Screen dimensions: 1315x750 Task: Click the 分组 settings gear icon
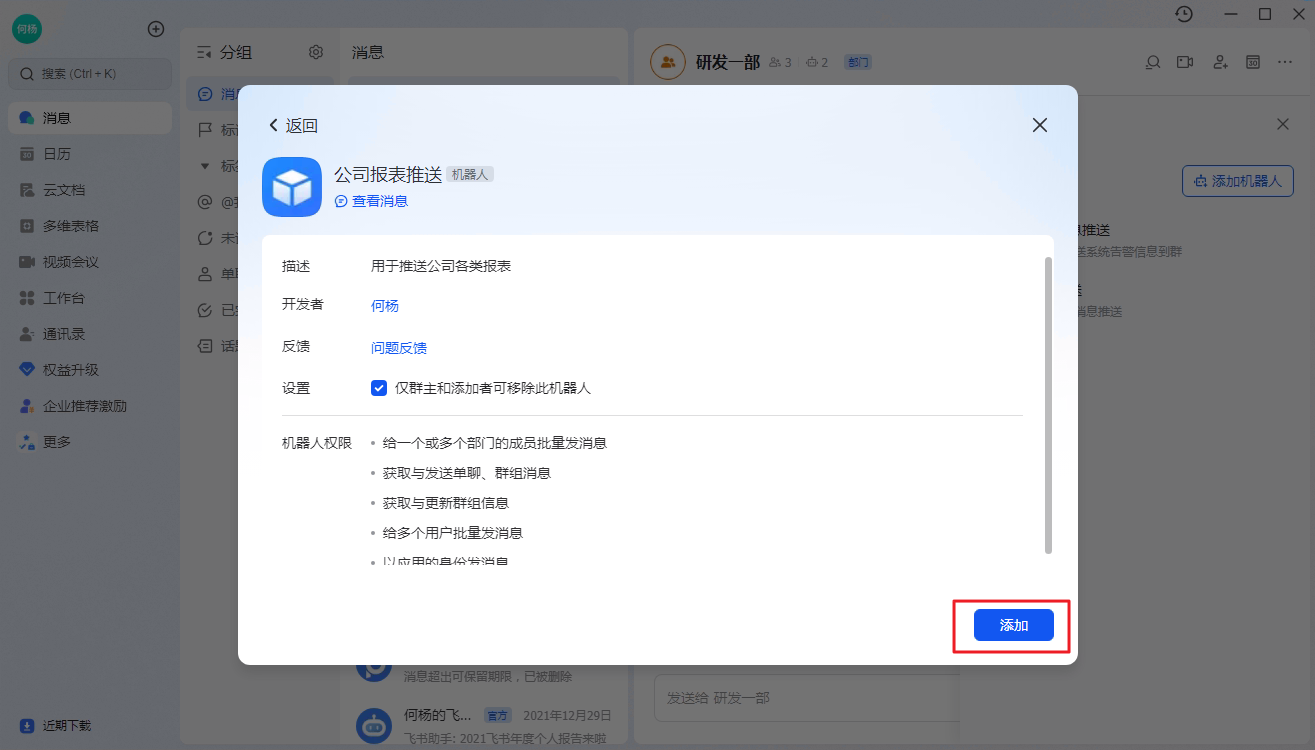(x=316, y=52)
